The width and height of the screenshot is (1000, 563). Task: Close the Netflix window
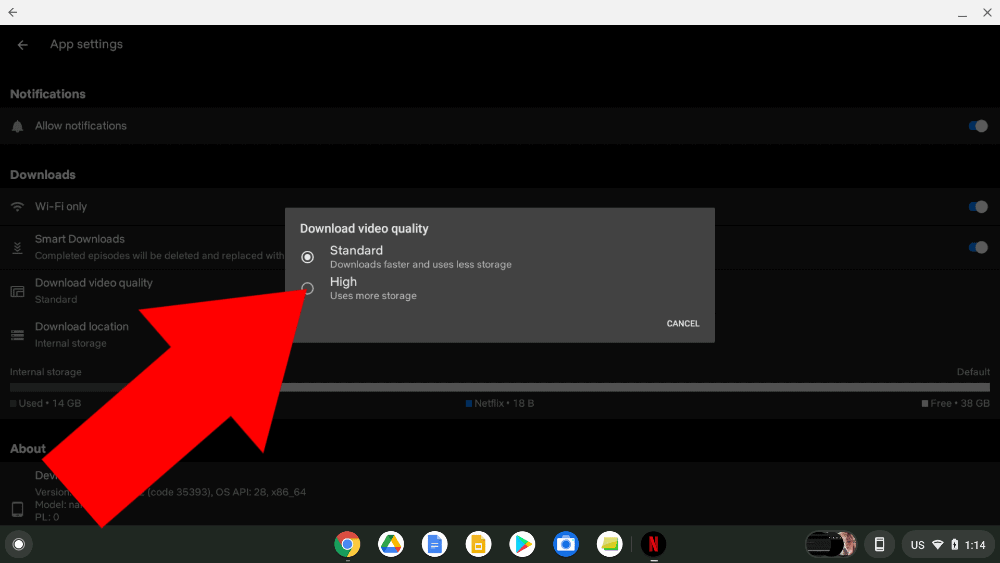point(987,12)
